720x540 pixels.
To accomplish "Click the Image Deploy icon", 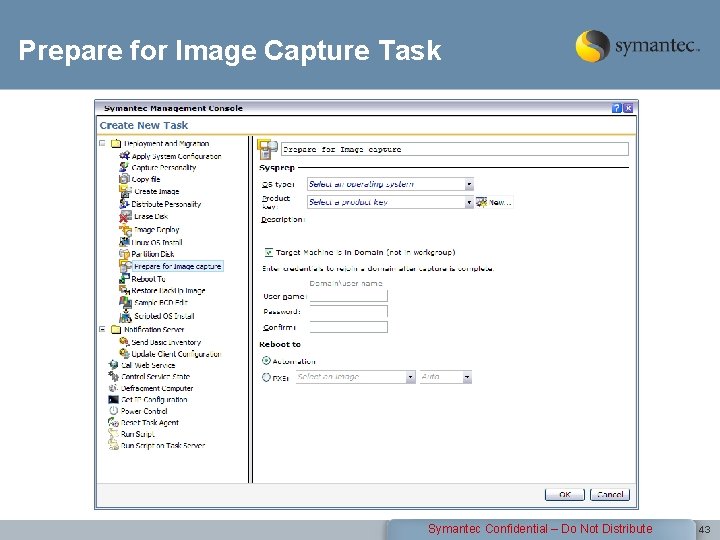I will coord(125,229).
